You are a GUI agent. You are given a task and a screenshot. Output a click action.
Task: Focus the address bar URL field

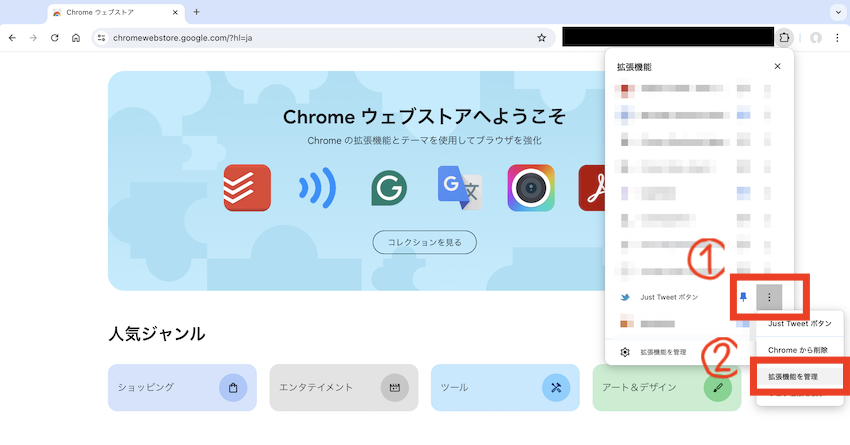(x=323, y=38)
